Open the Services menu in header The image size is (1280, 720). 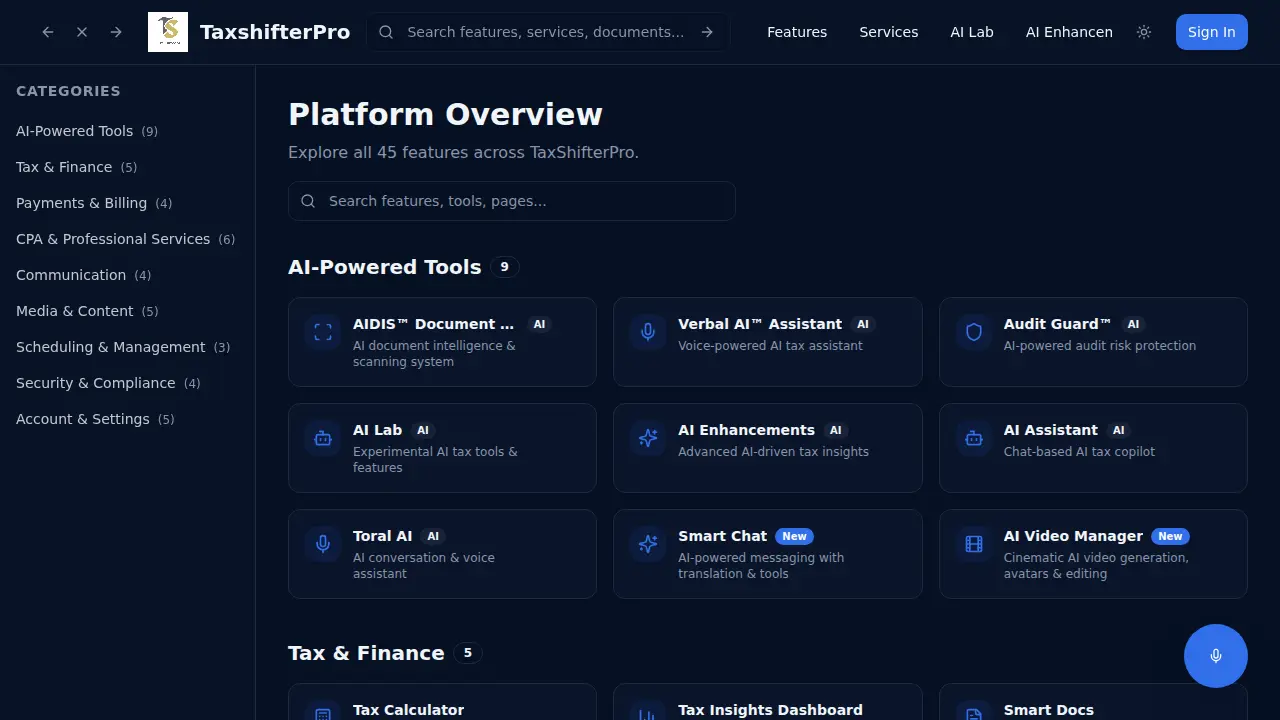[x=889, y=32]
